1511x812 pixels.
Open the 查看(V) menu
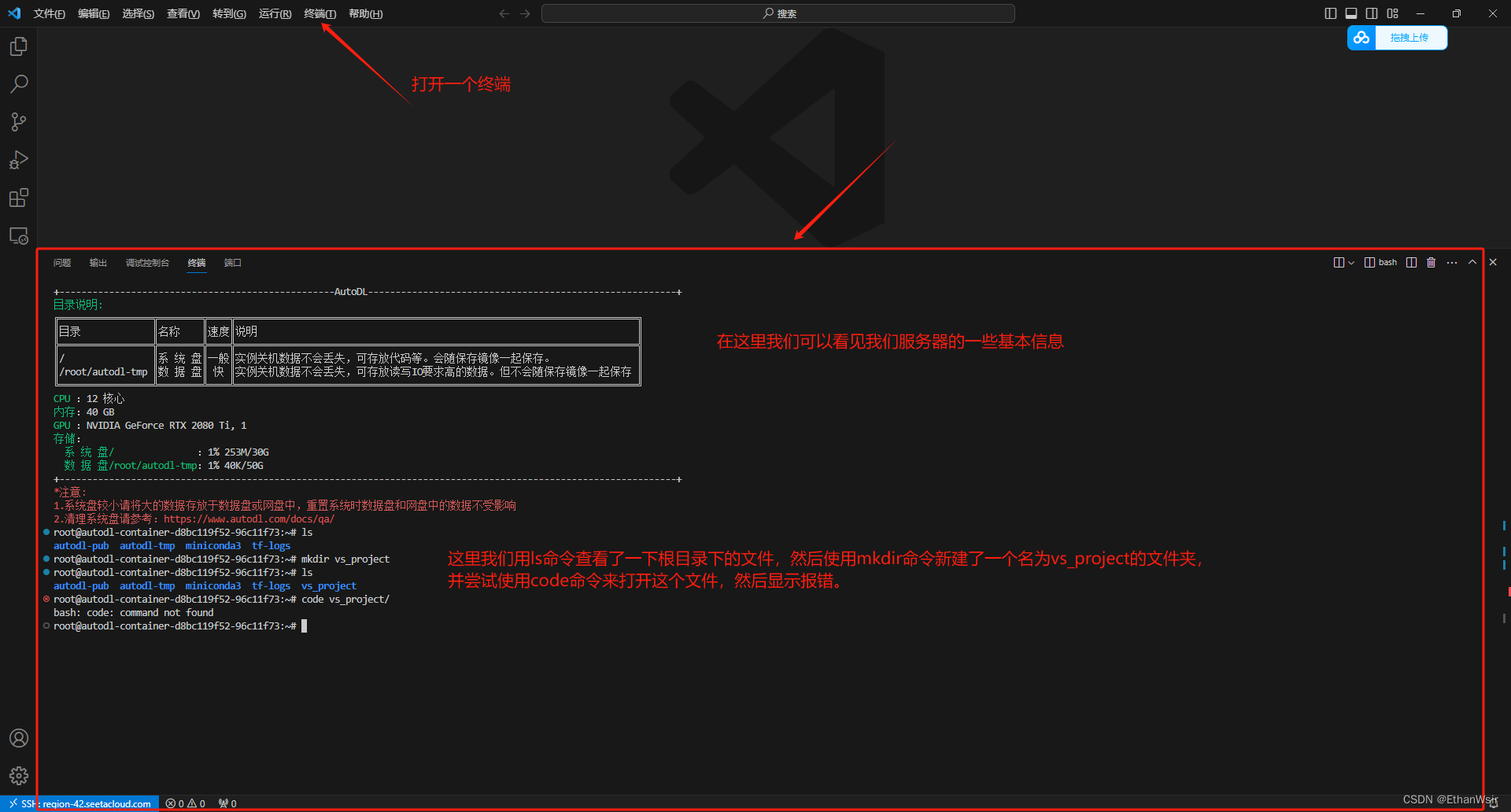click(x=183, y=13)
